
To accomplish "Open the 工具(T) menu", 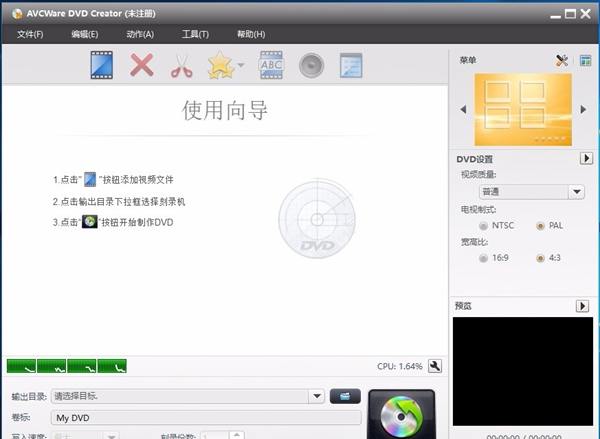I will tap(195, 34).
